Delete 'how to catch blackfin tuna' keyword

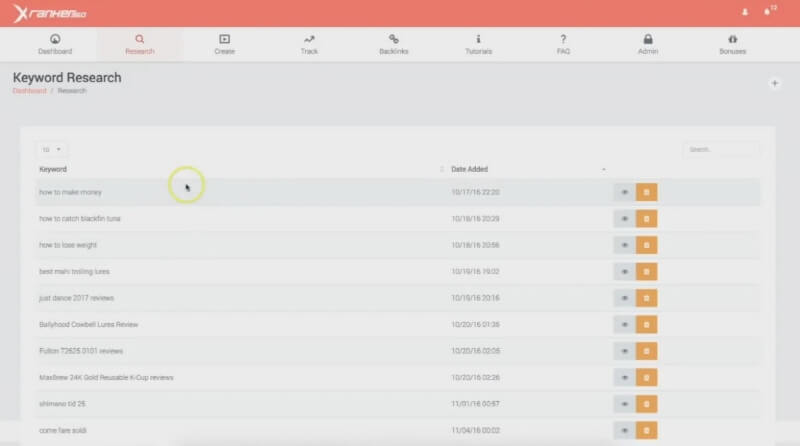[x=646, y=219]
